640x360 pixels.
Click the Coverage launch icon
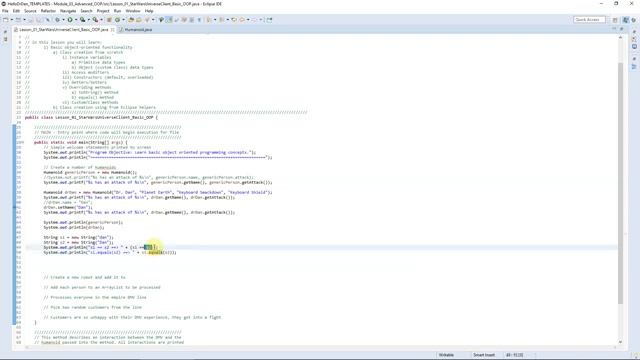point(82,20)
